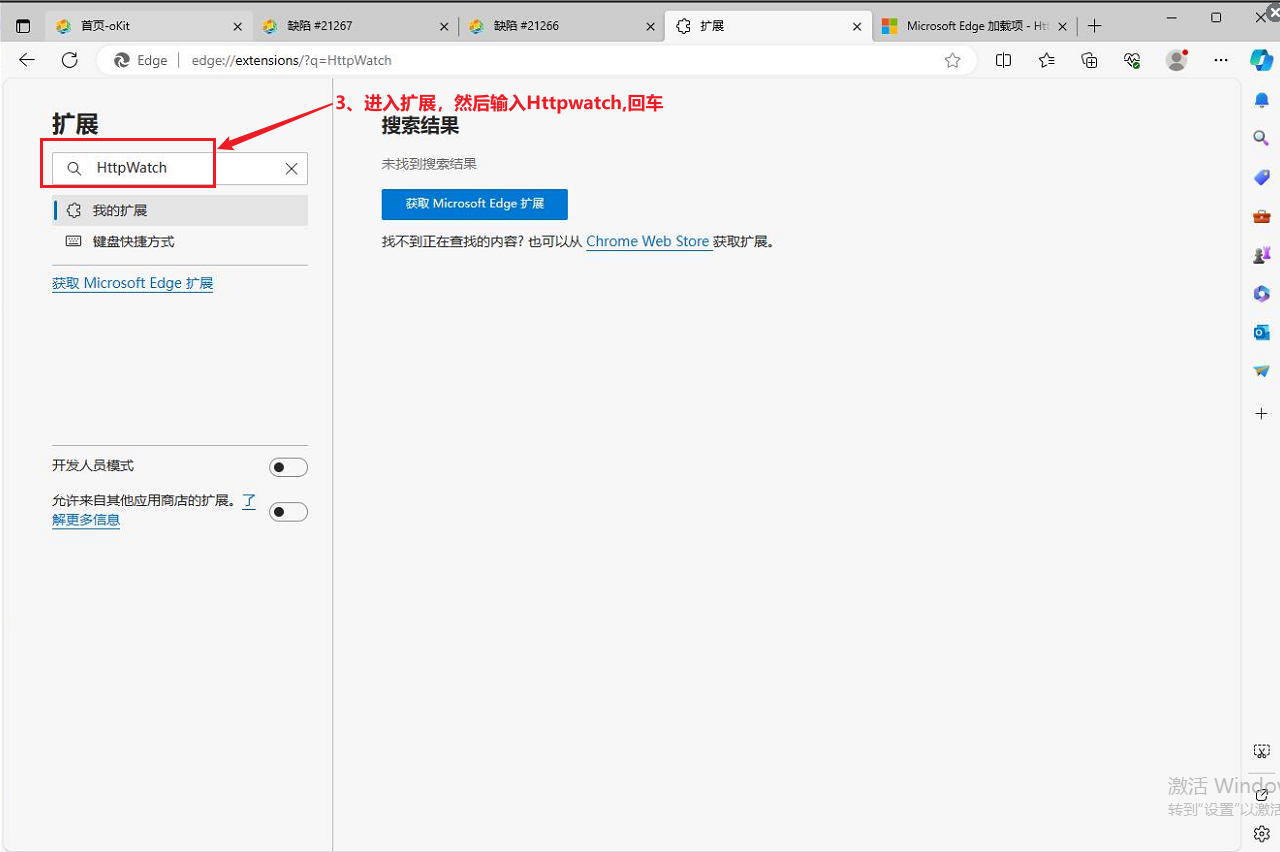Image resolution: width=1280 pixels, height=852 pixels.
Task: Open the split screen icon
Action: pyautogui.click(x=1003, y=60)
